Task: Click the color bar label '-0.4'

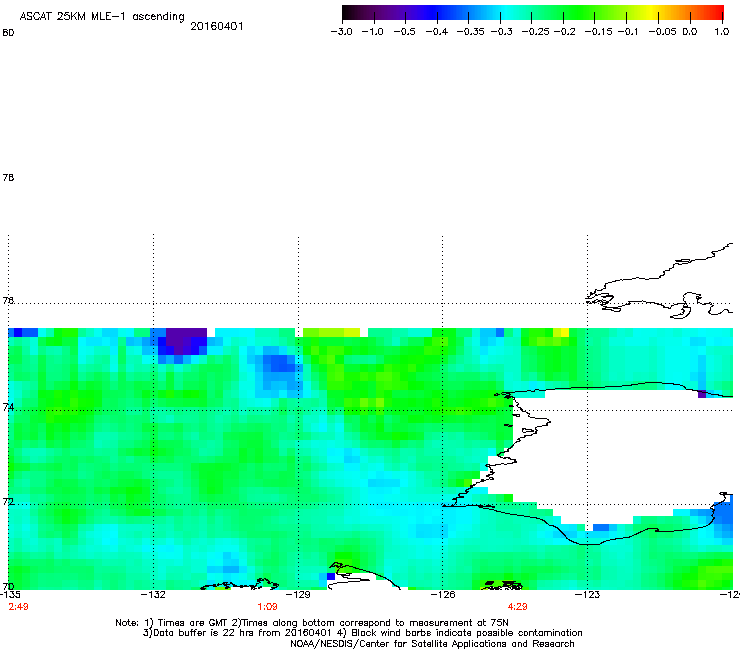Action: click(x=437, y=32)
